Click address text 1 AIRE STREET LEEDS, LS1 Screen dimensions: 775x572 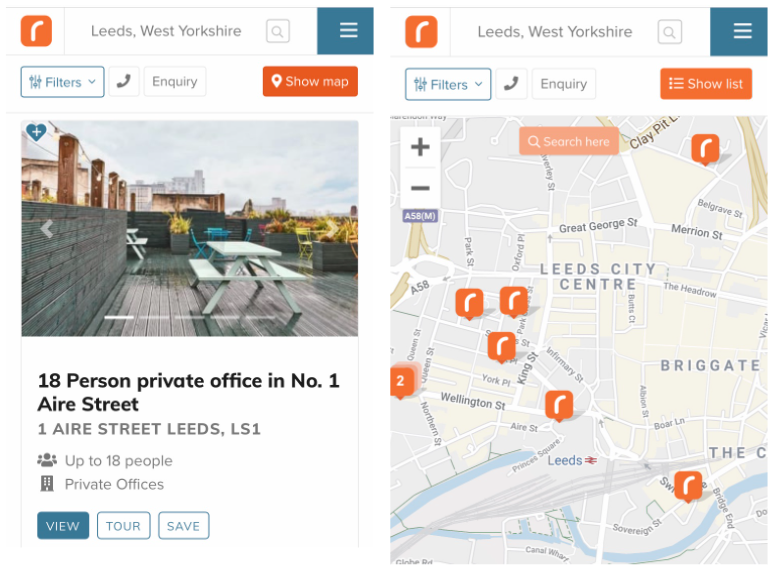(x=149, y=429)
